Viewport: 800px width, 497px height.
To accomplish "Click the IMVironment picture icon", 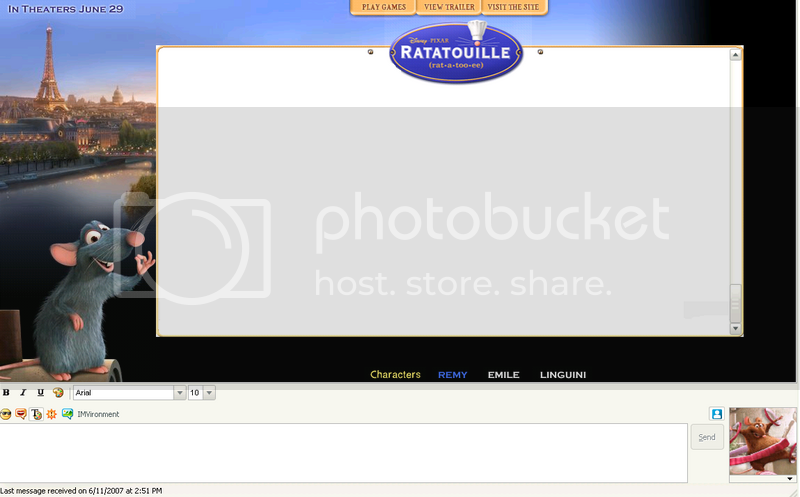I will 67,414.
